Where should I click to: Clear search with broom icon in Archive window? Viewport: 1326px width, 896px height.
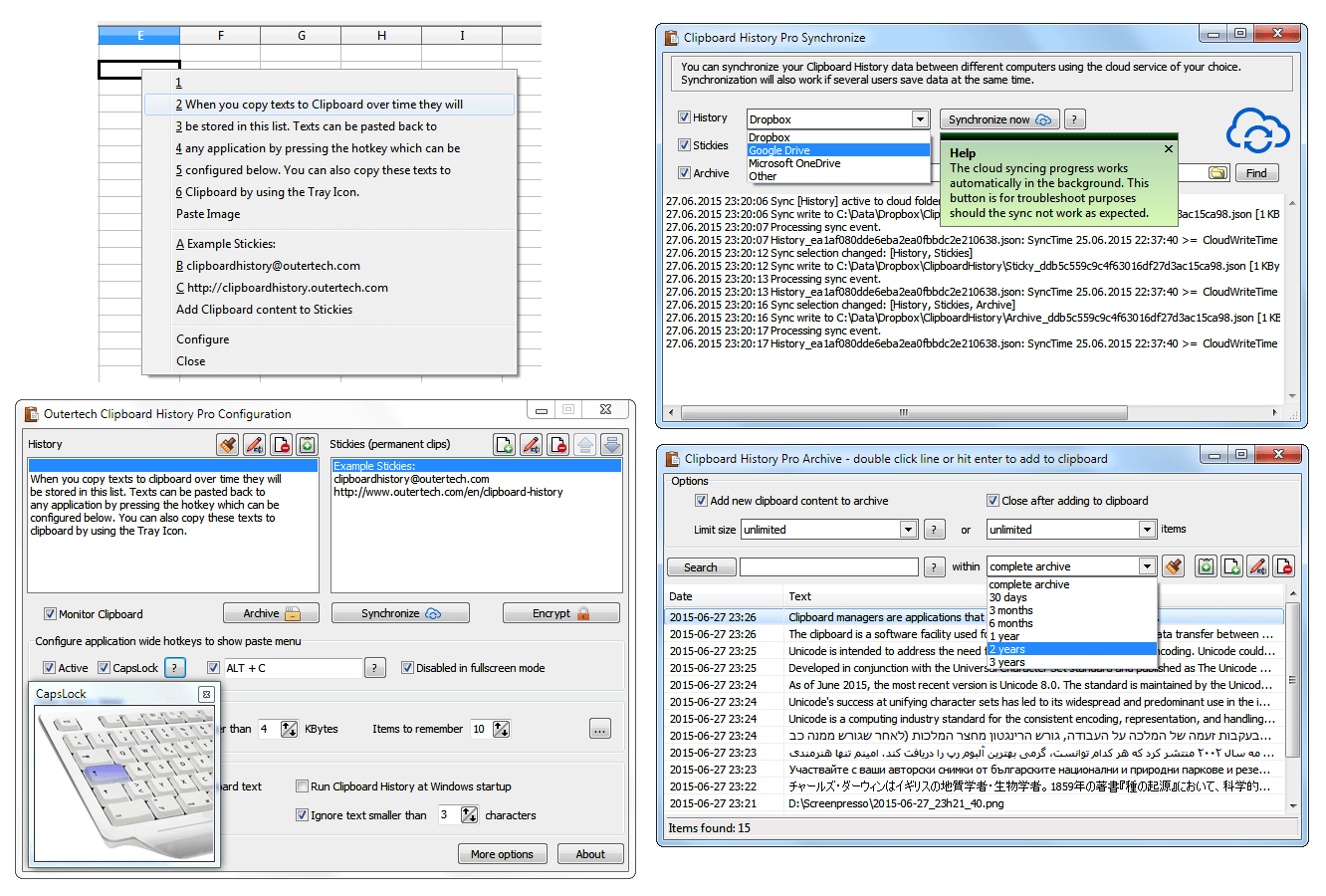[1174, 566]
